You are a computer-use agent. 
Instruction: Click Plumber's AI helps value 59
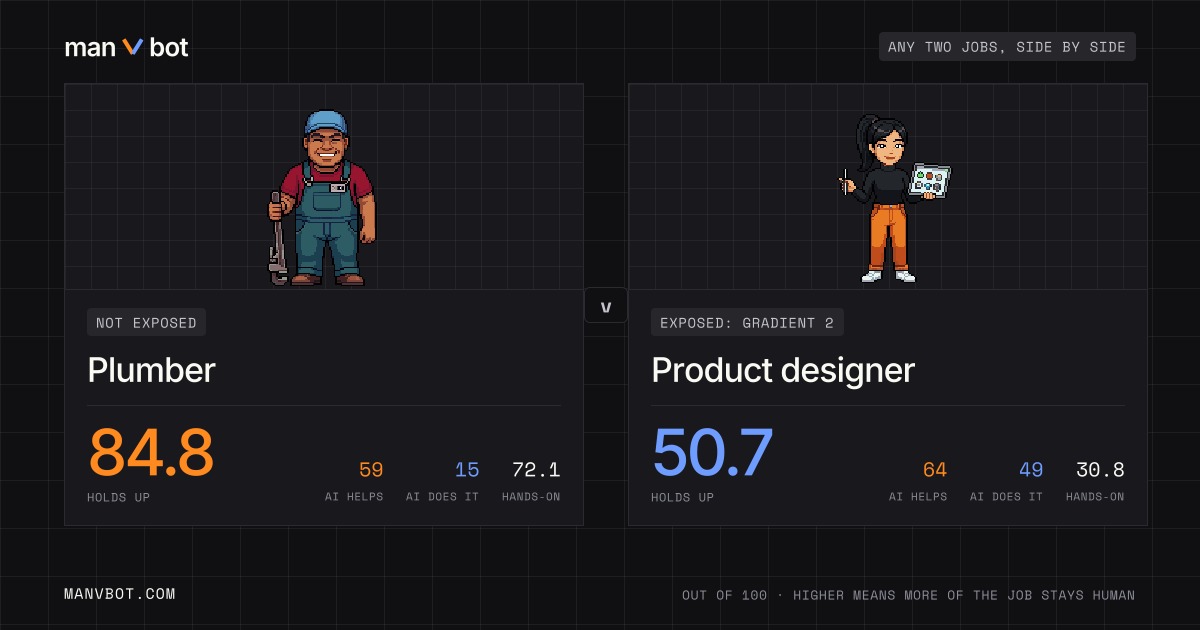371,470
